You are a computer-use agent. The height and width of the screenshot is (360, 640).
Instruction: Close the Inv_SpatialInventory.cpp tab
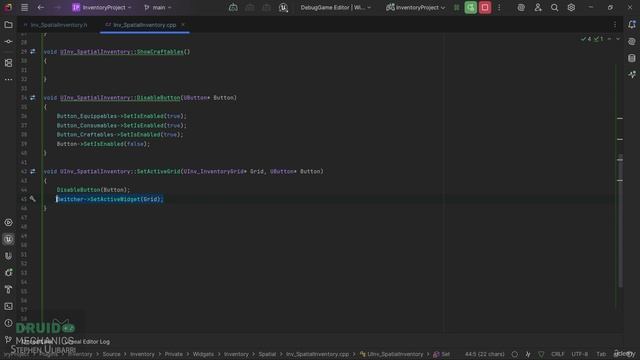[183, 25]
